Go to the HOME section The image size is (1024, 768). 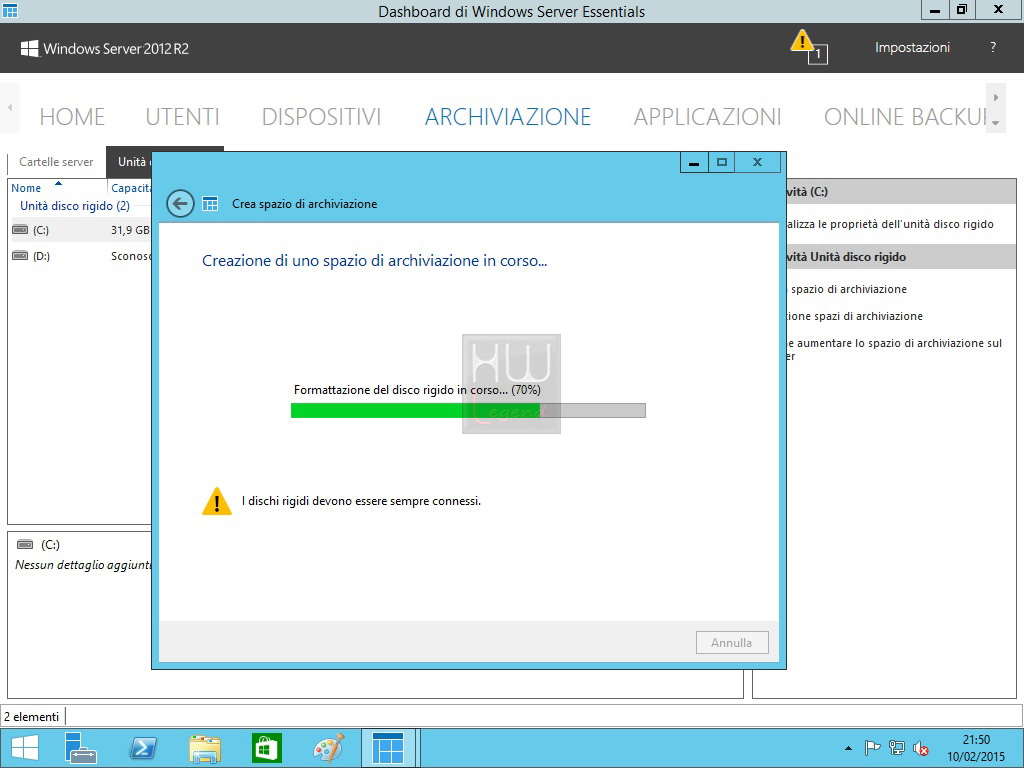pyautogui.click(x=72, y=116)
